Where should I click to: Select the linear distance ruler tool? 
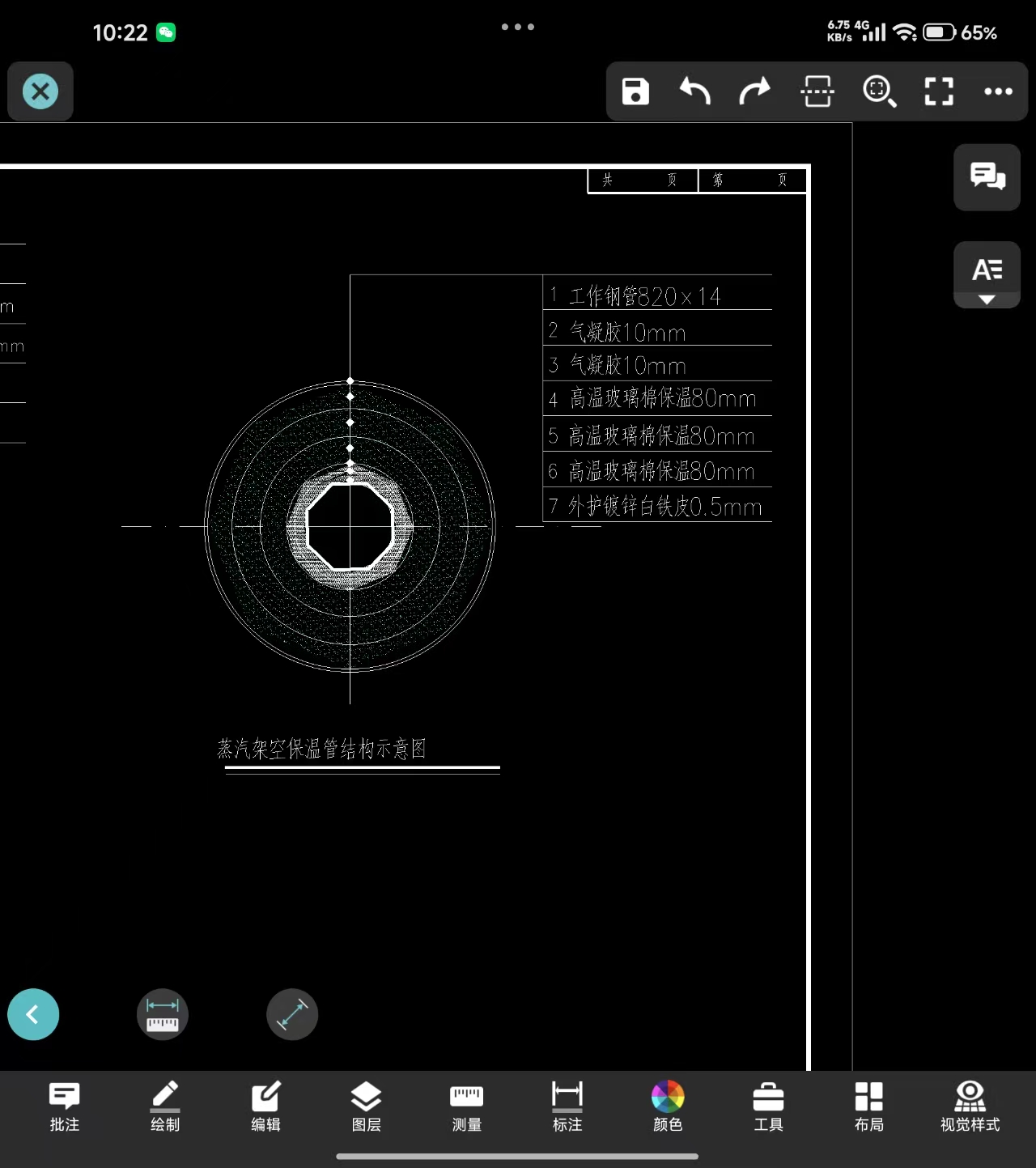click(163, 1014)
